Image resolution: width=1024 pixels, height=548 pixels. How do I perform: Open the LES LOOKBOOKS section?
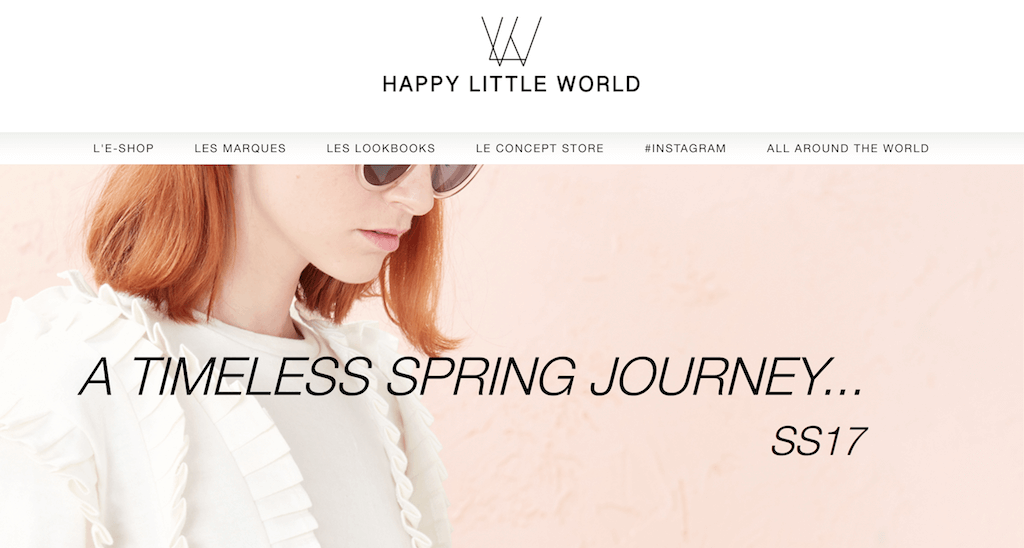tap(381, 148)
